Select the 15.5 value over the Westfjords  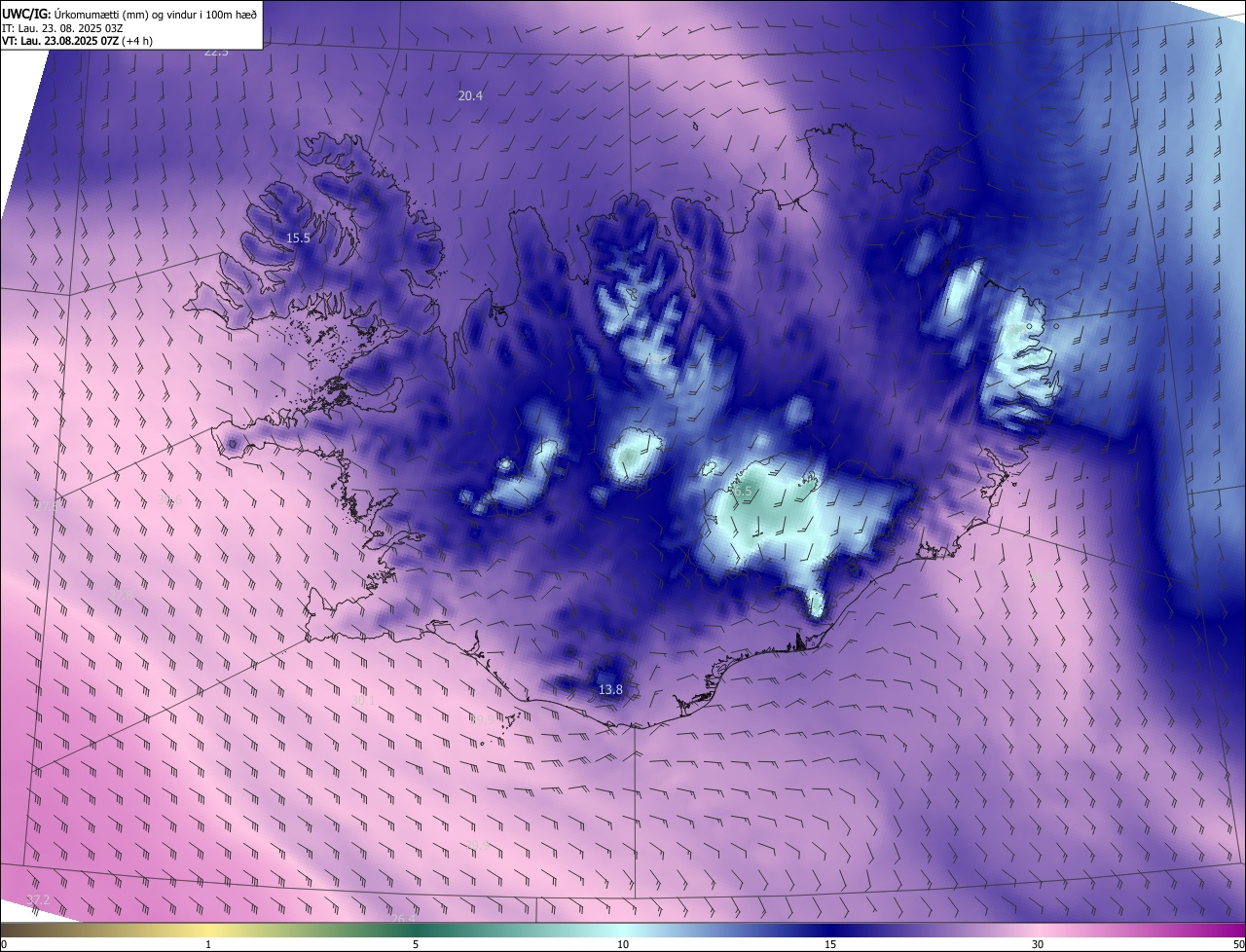(298, 238)
